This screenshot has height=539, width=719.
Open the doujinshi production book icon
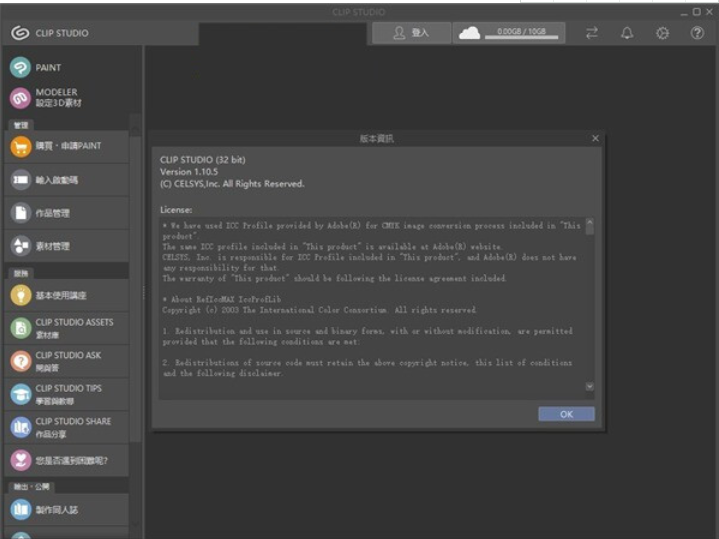(20, 509)
